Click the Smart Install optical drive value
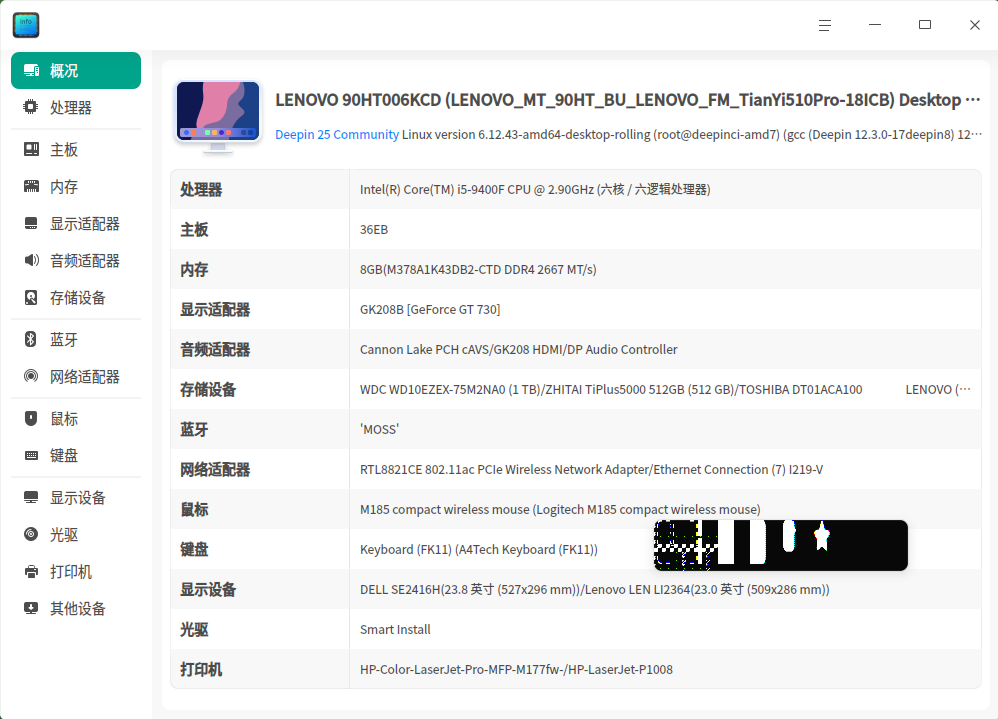 395,630
